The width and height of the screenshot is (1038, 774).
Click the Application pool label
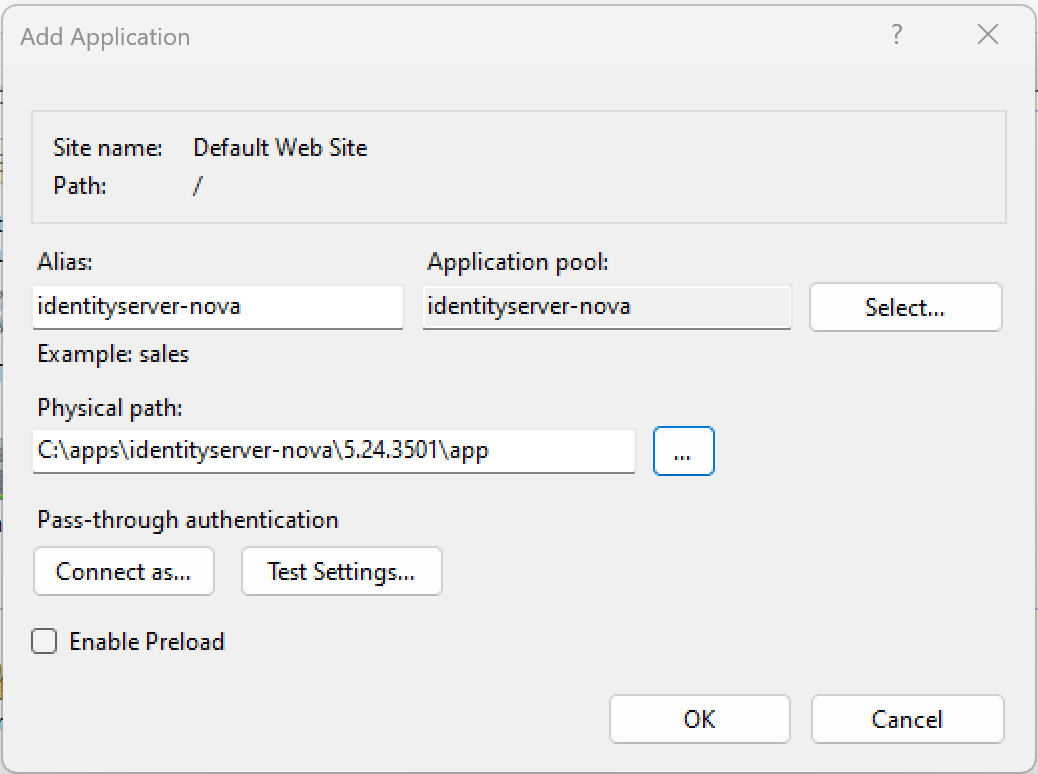click(x=518, y=262)
